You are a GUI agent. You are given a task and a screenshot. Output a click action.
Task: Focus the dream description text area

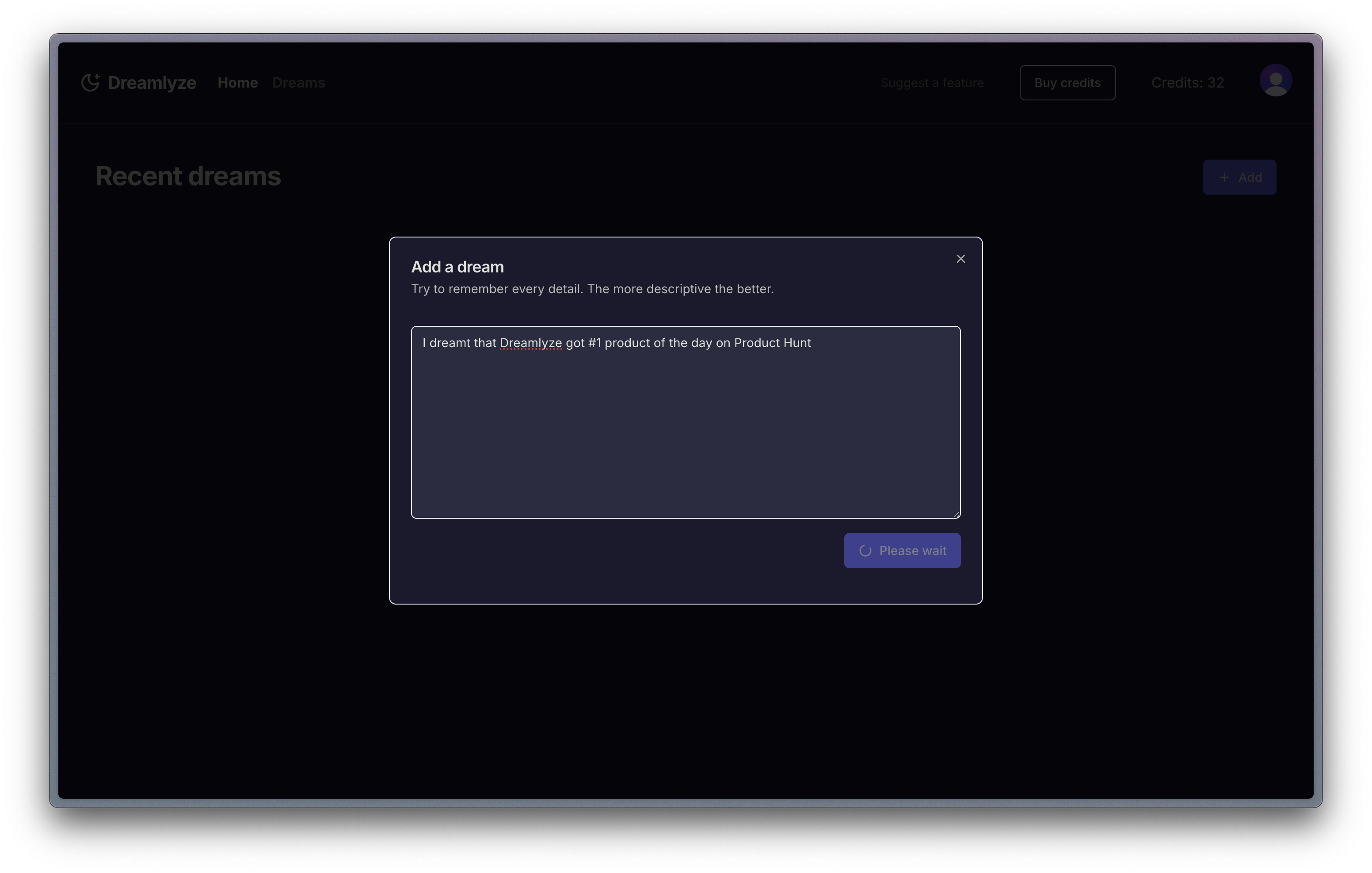686,433
